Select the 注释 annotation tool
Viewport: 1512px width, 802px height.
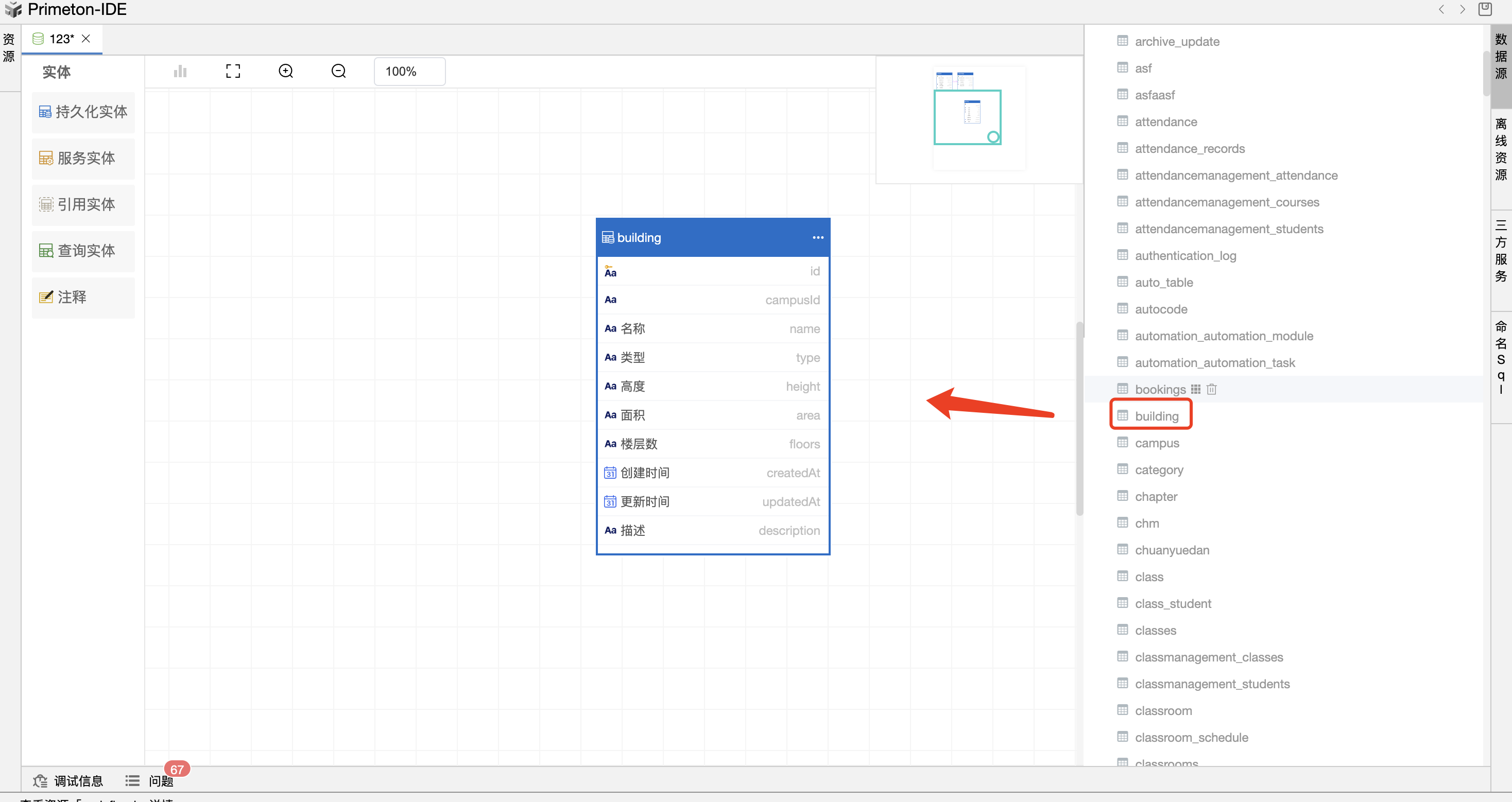[x=83, y=297]
